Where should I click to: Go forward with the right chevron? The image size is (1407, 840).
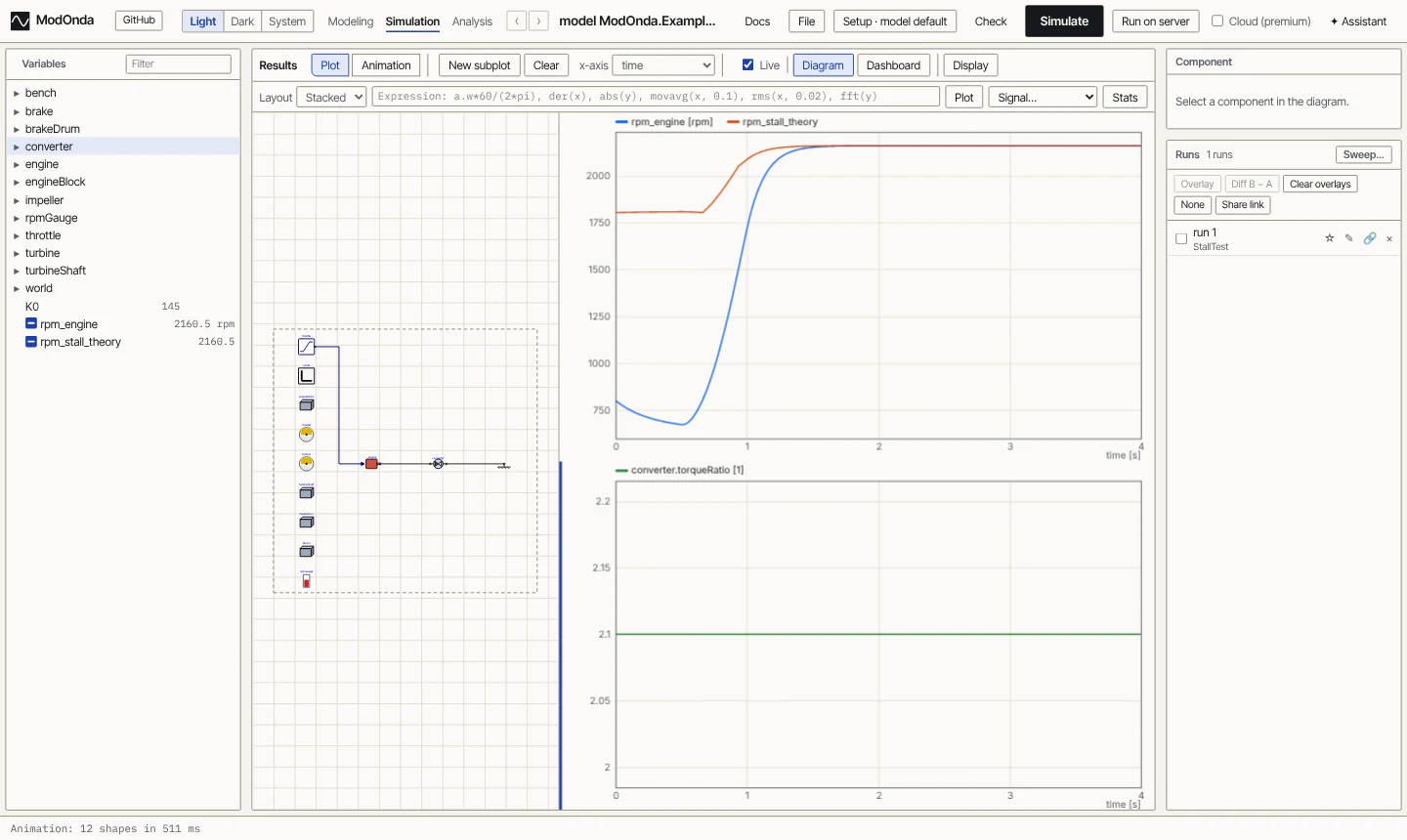coord(538,21)
